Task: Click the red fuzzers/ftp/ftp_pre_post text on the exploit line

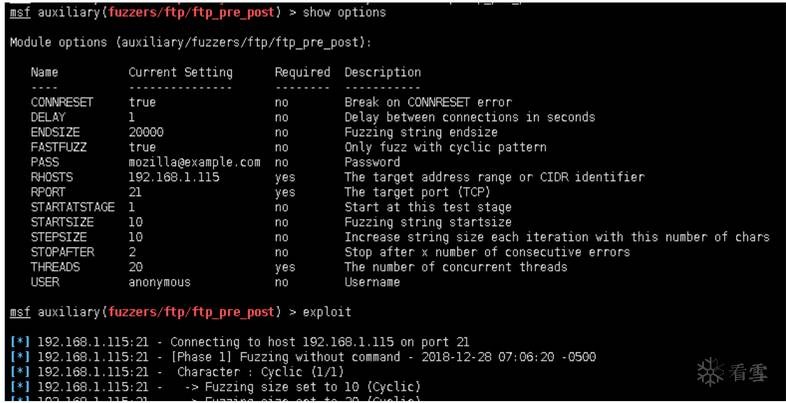Action: tap(191, 312)
